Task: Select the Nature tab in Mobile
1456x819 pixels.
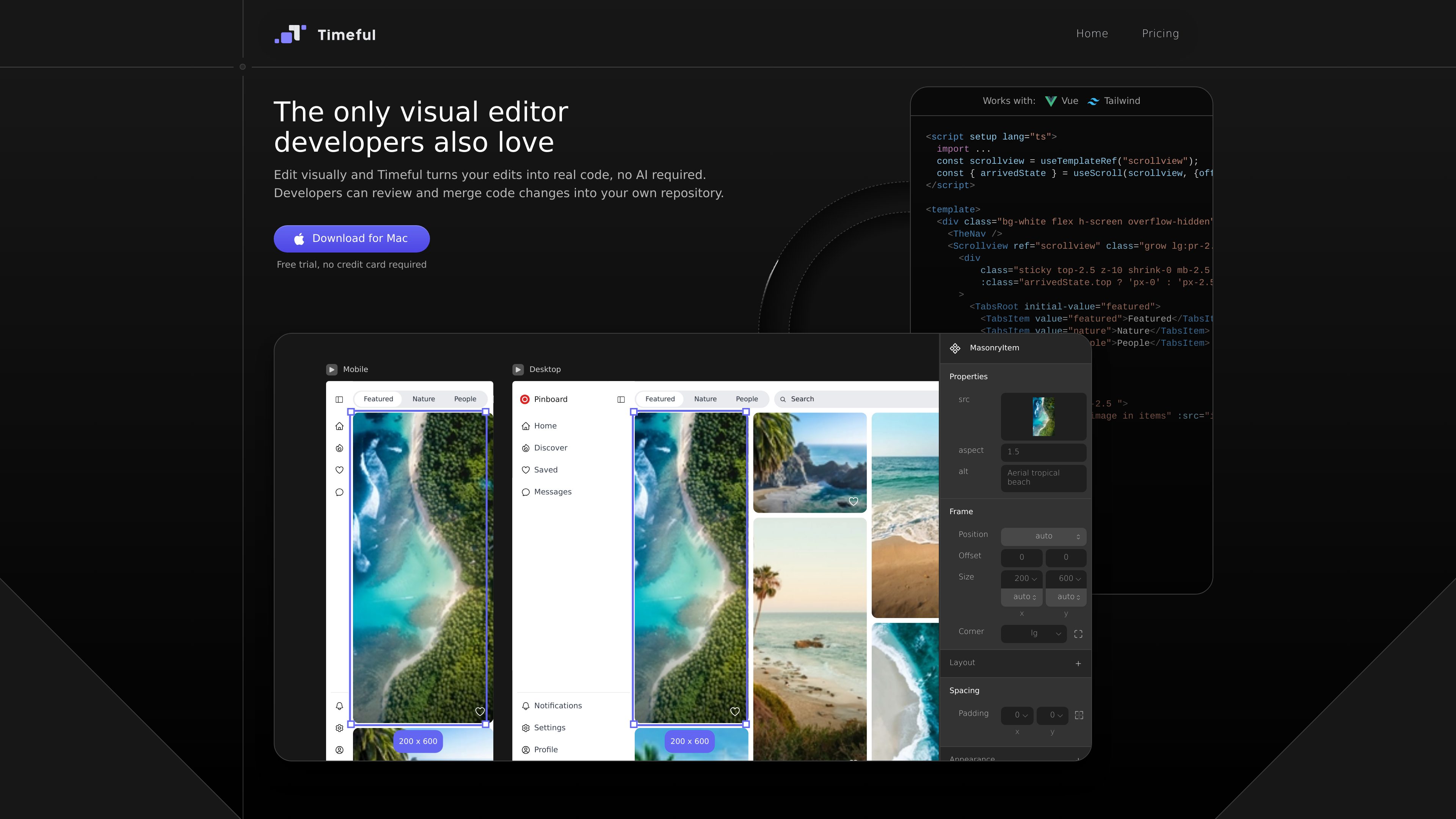Action: 424,399
